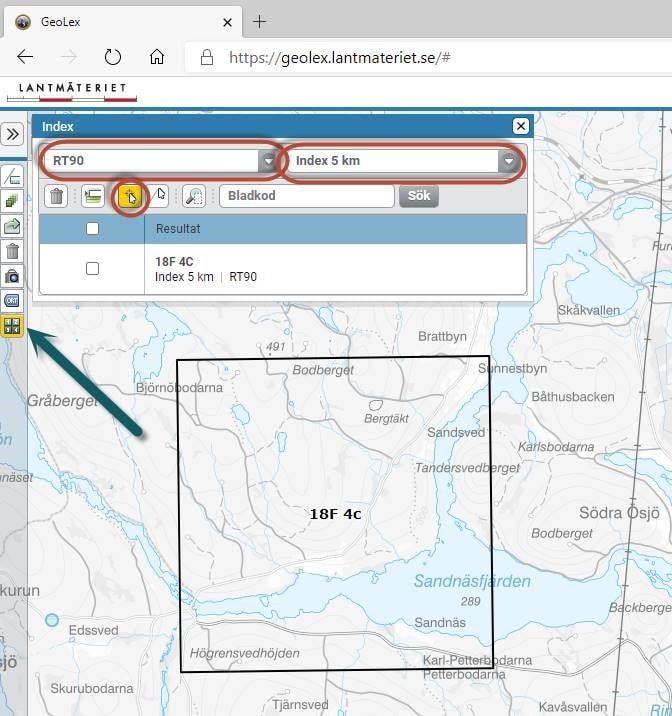
Task: Click the trash icon in left sidebar
Action: click(12, 251)
